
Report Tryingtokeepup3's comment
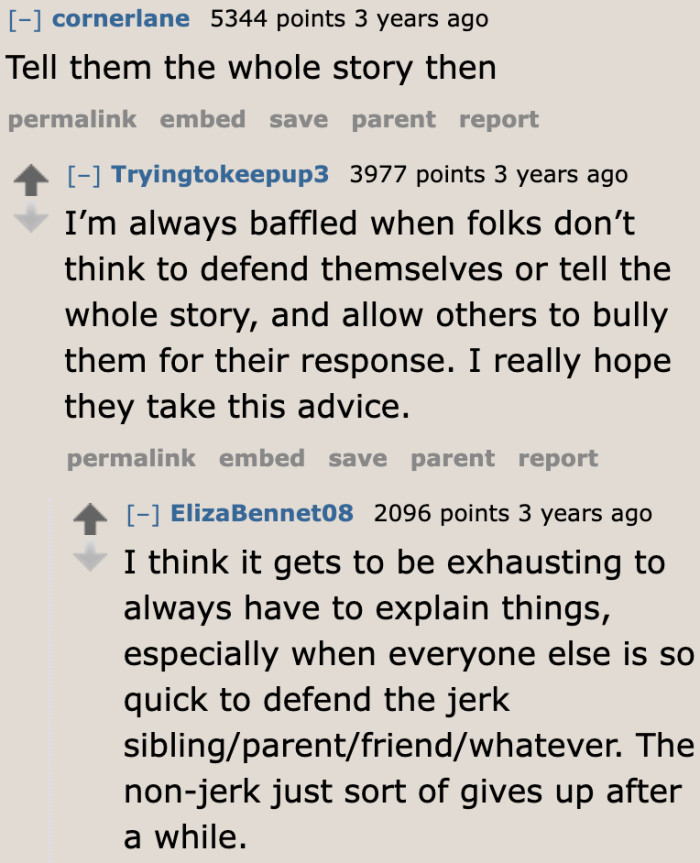coord(558,458)
